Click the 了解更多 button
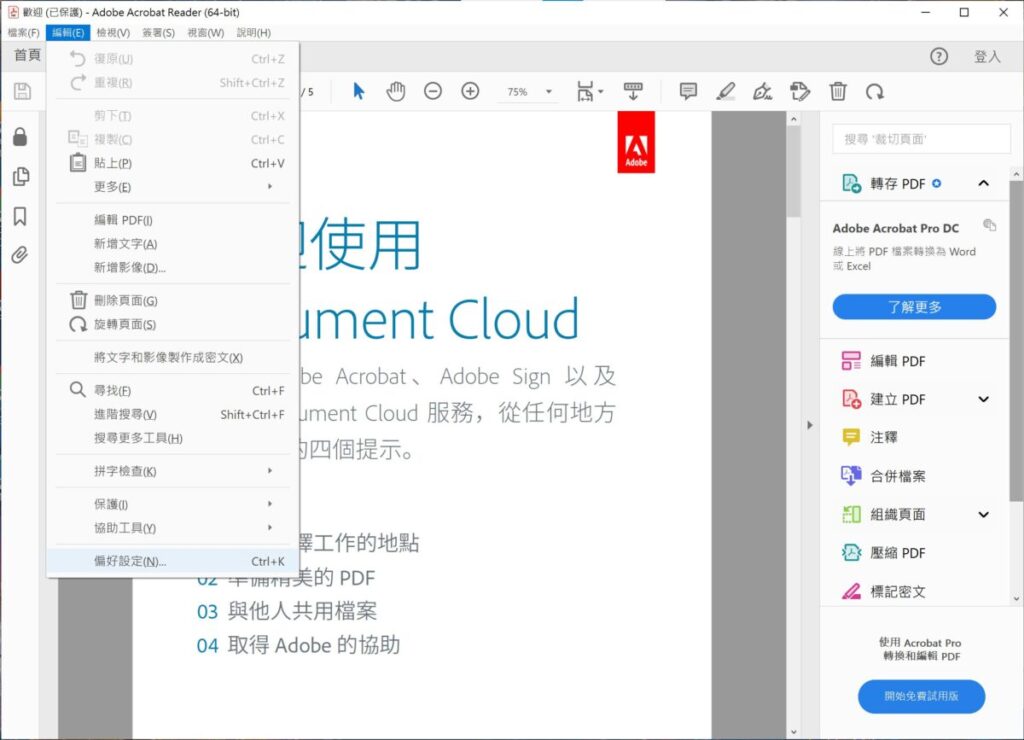The width and height of the screenshot is (1024, 740). 914,307
